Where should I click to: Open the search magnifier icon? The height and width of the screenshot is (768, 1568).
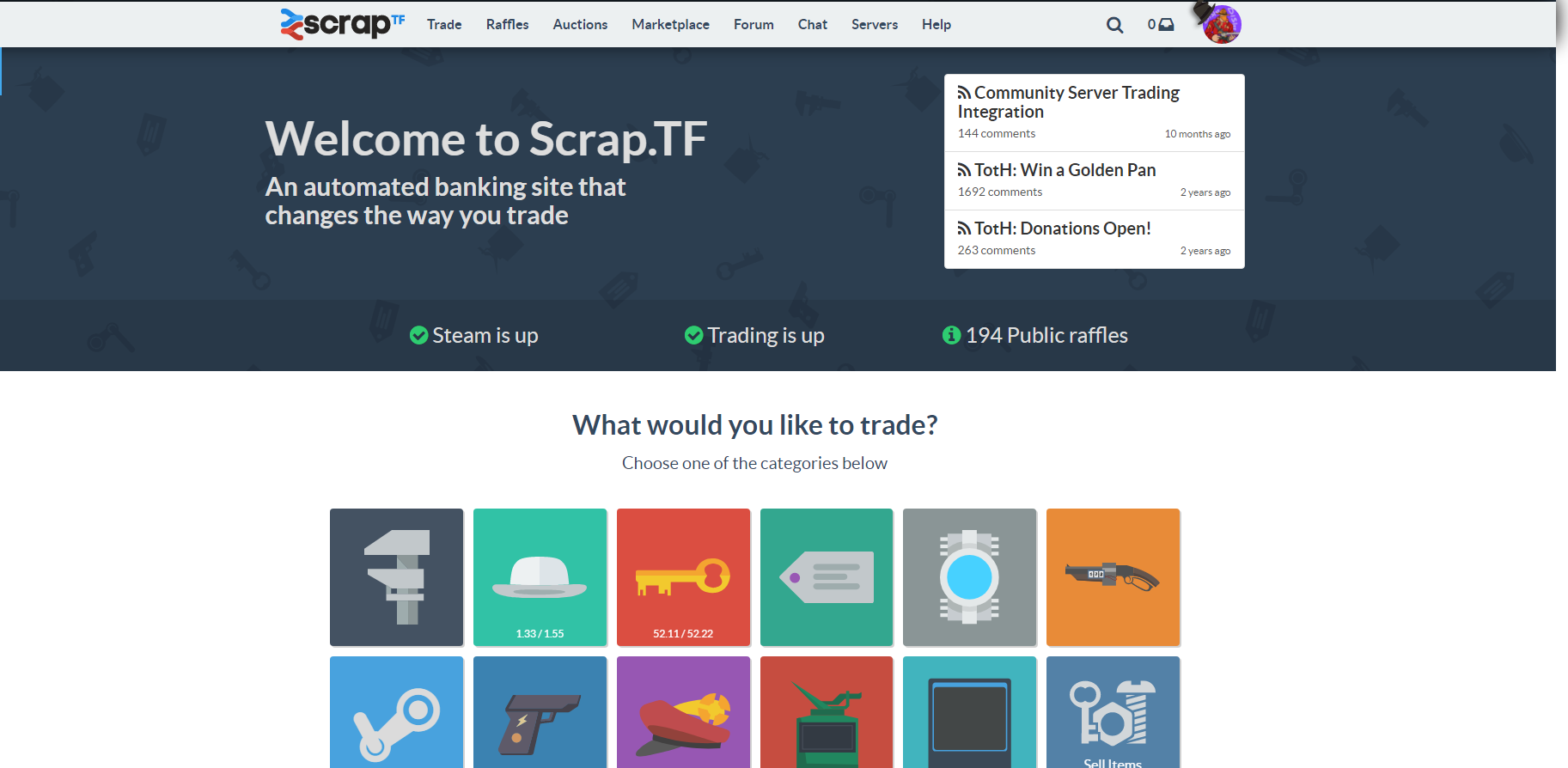[1114, 25]
